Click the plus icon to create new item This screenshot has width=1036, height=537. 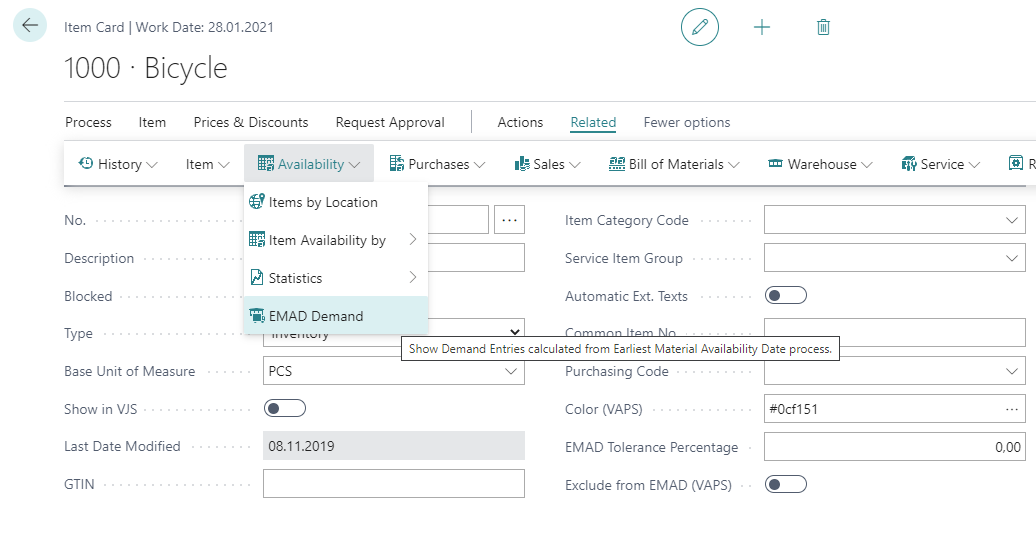tap(762, 27)
